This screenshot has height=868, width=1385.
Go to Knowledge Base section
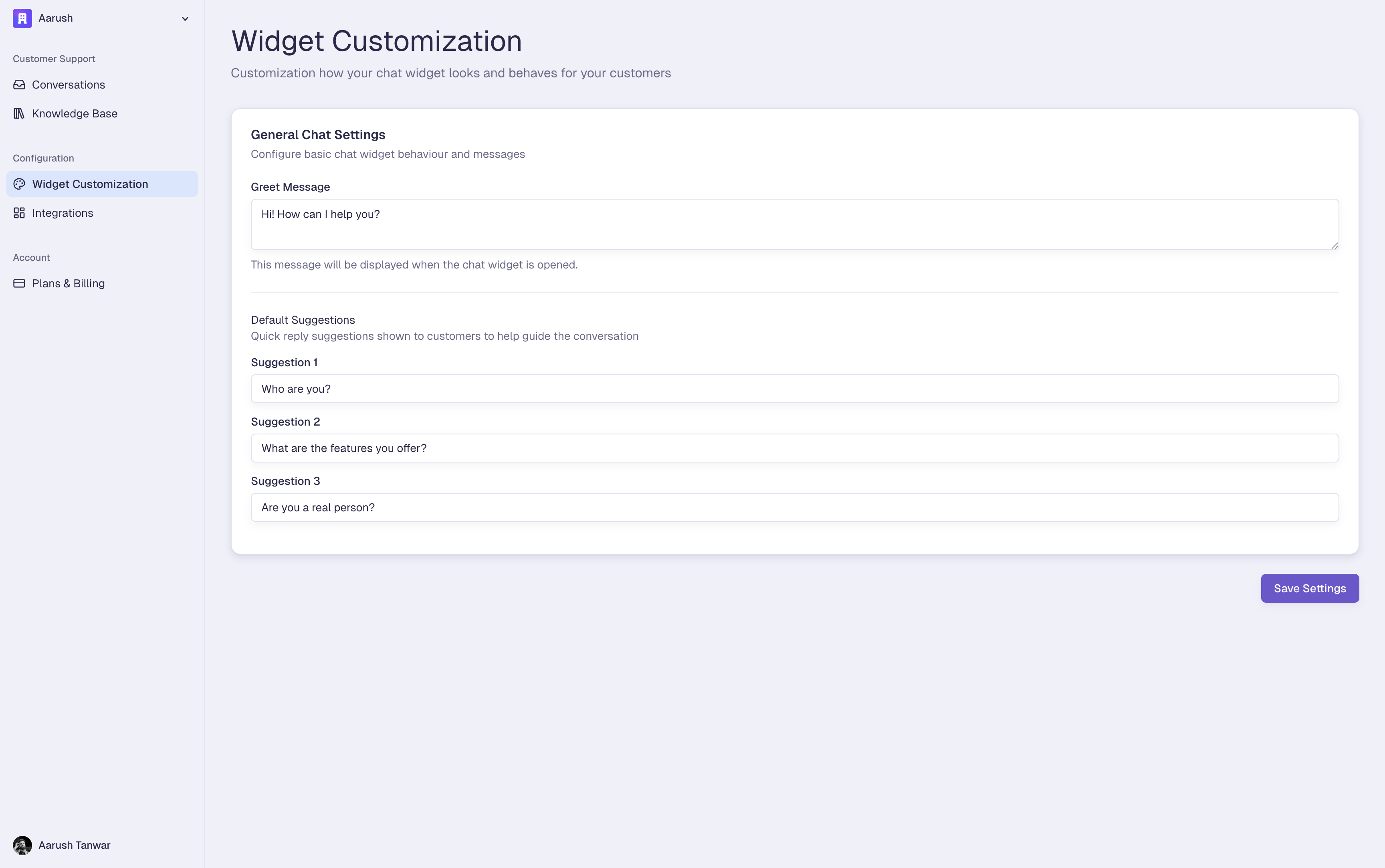click(x=75, y=114)
